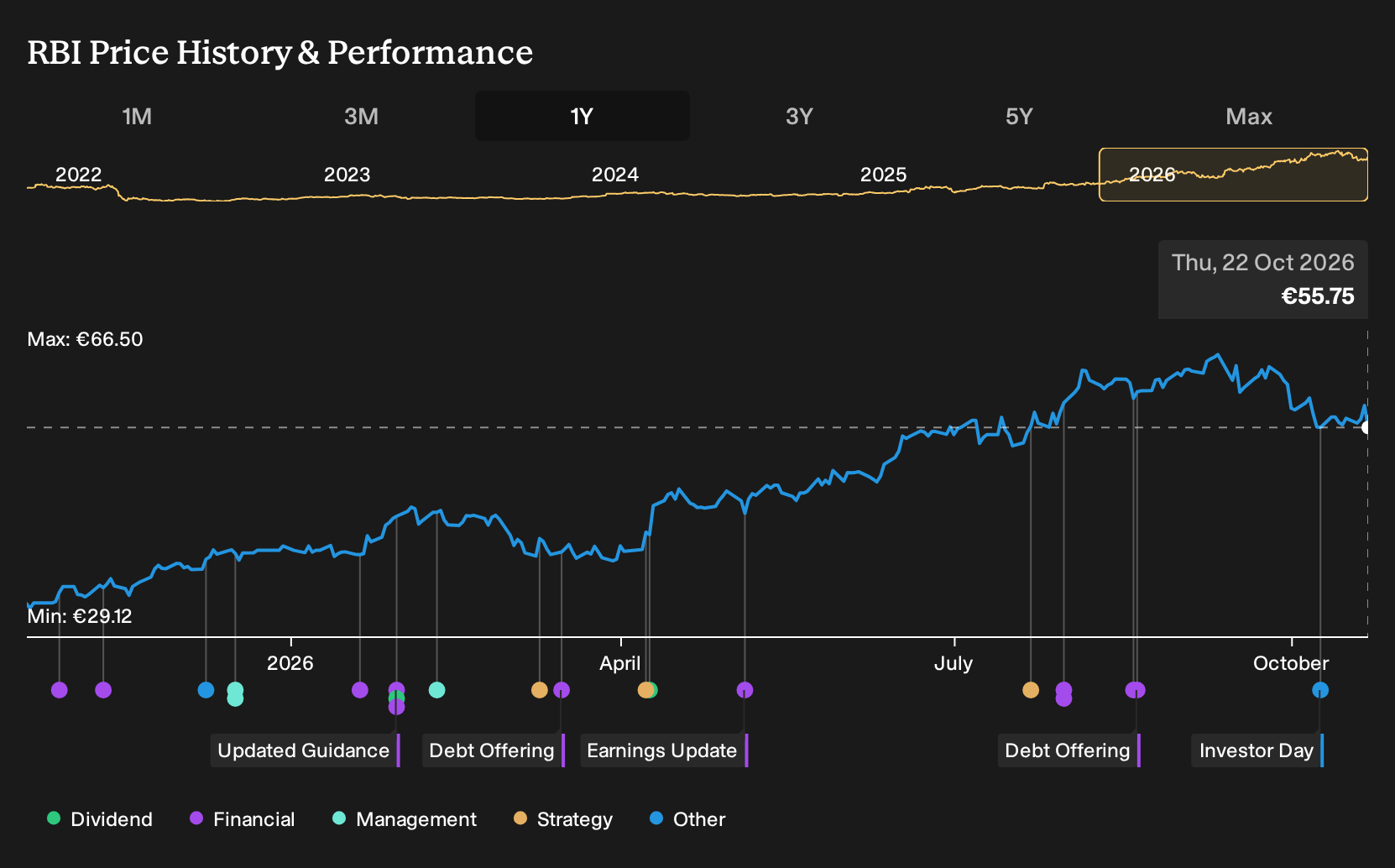Viewport: 1395px width, 868px height.
Task: Click the orange Strategy marker just after April
Action: (645, 690)
